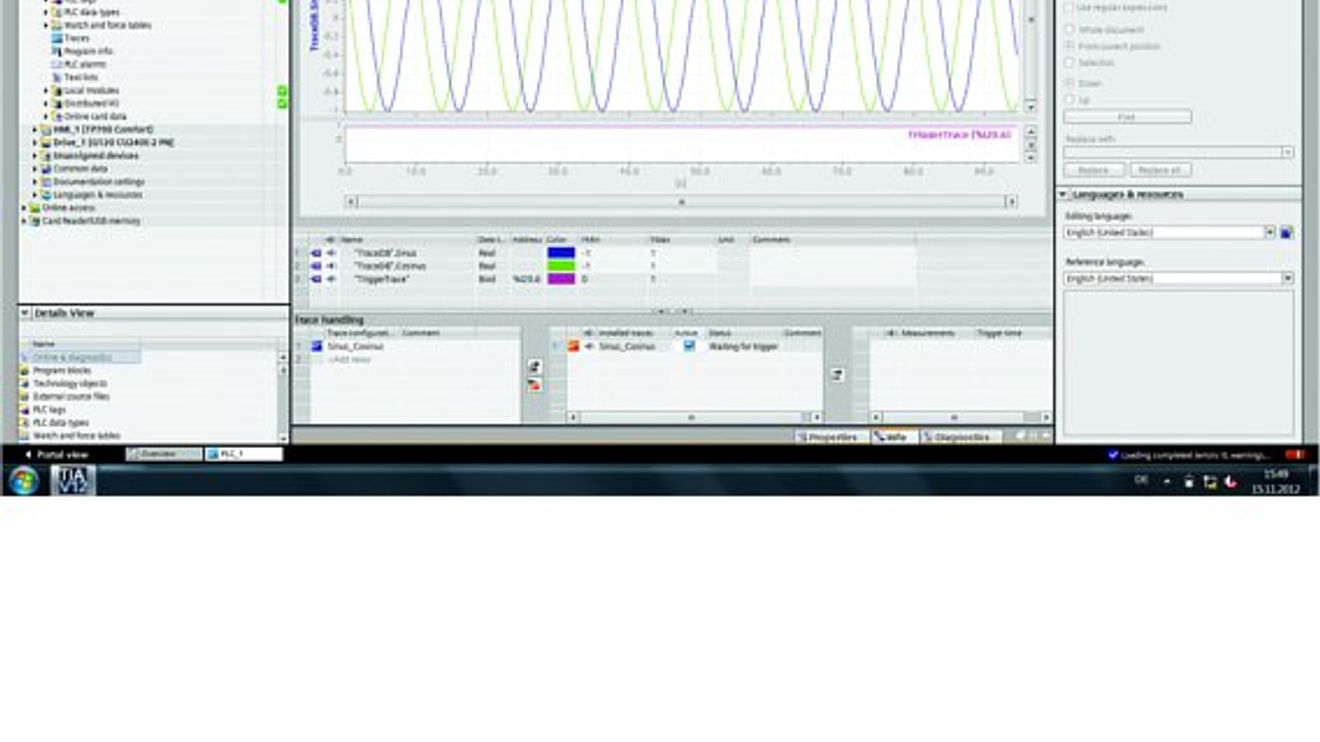Enable Use regular expressions checkbox
The width and height of the screenshot is (1320, 742).
point(1069,8)
